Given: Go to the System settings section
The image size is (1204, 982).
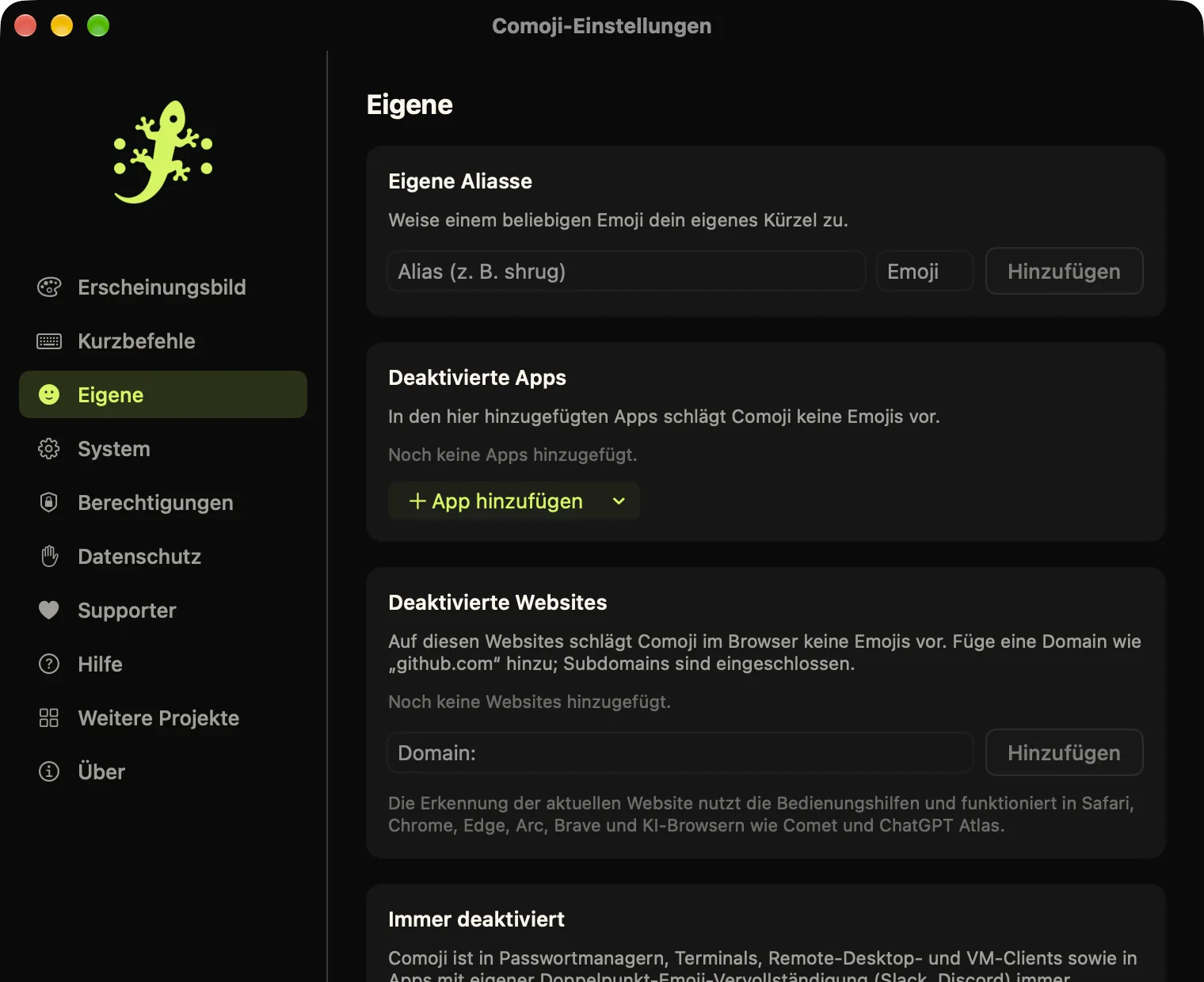Looking at the screenshot, I should [163, 449].
